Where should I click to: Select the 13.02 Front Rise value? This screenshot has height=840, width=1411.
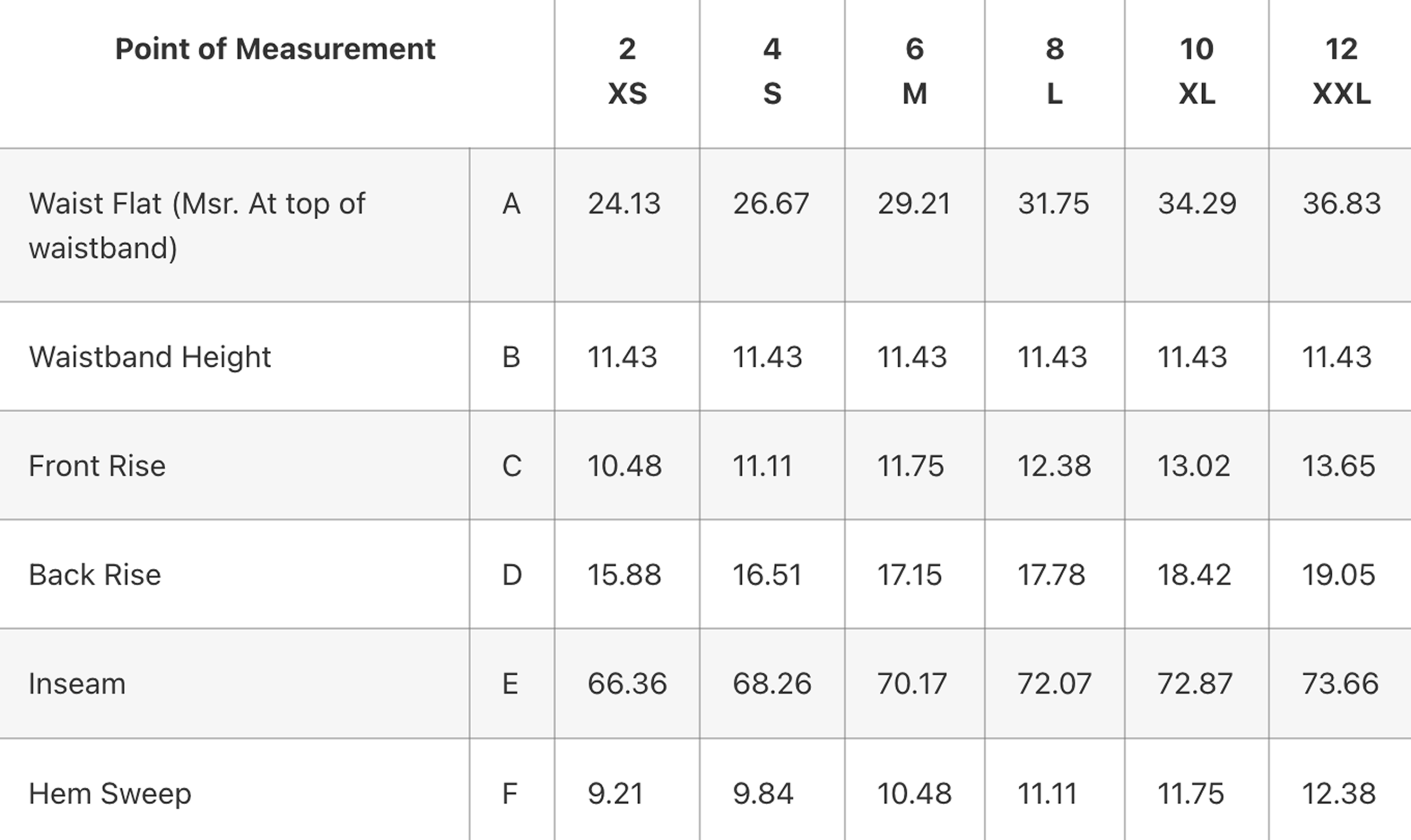pos(1194,466)
